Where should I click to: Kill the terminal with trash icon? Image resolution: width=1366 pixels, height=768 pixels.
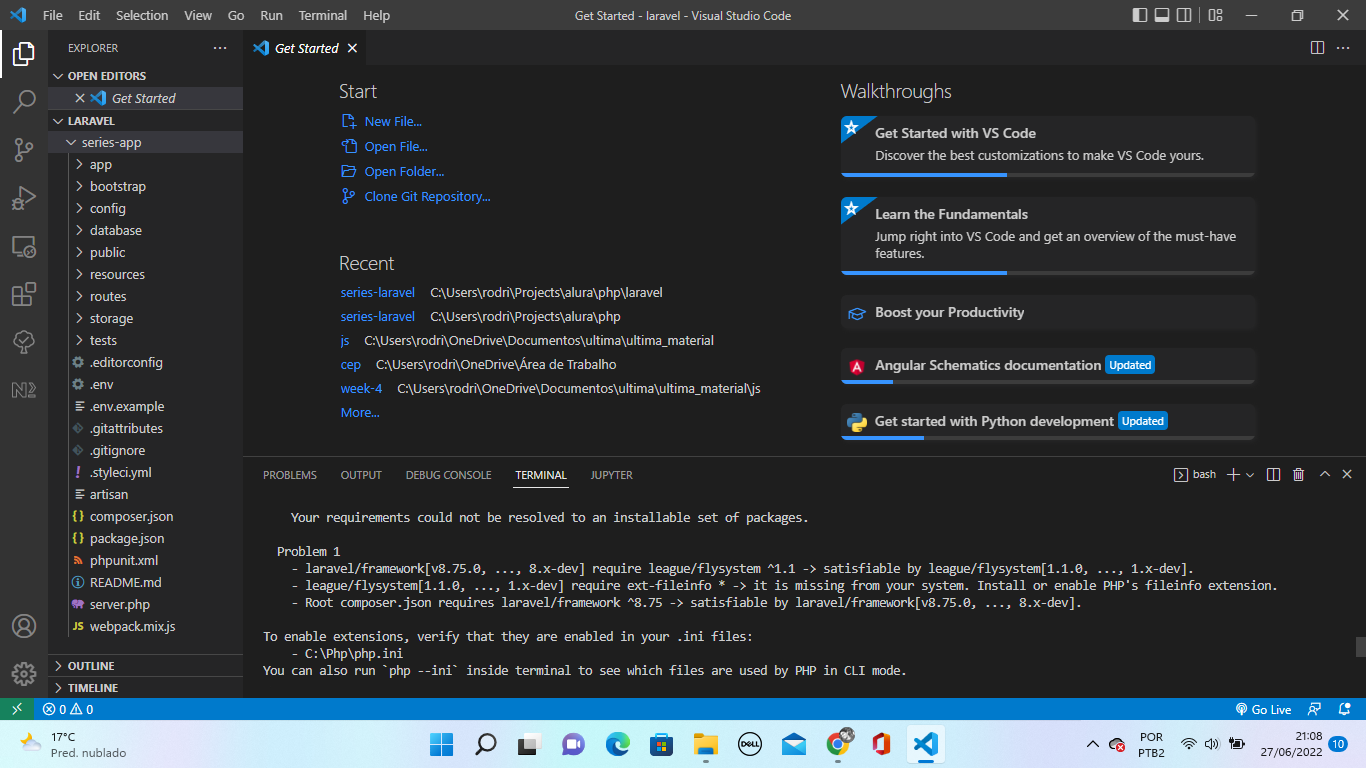[1299, 475]
